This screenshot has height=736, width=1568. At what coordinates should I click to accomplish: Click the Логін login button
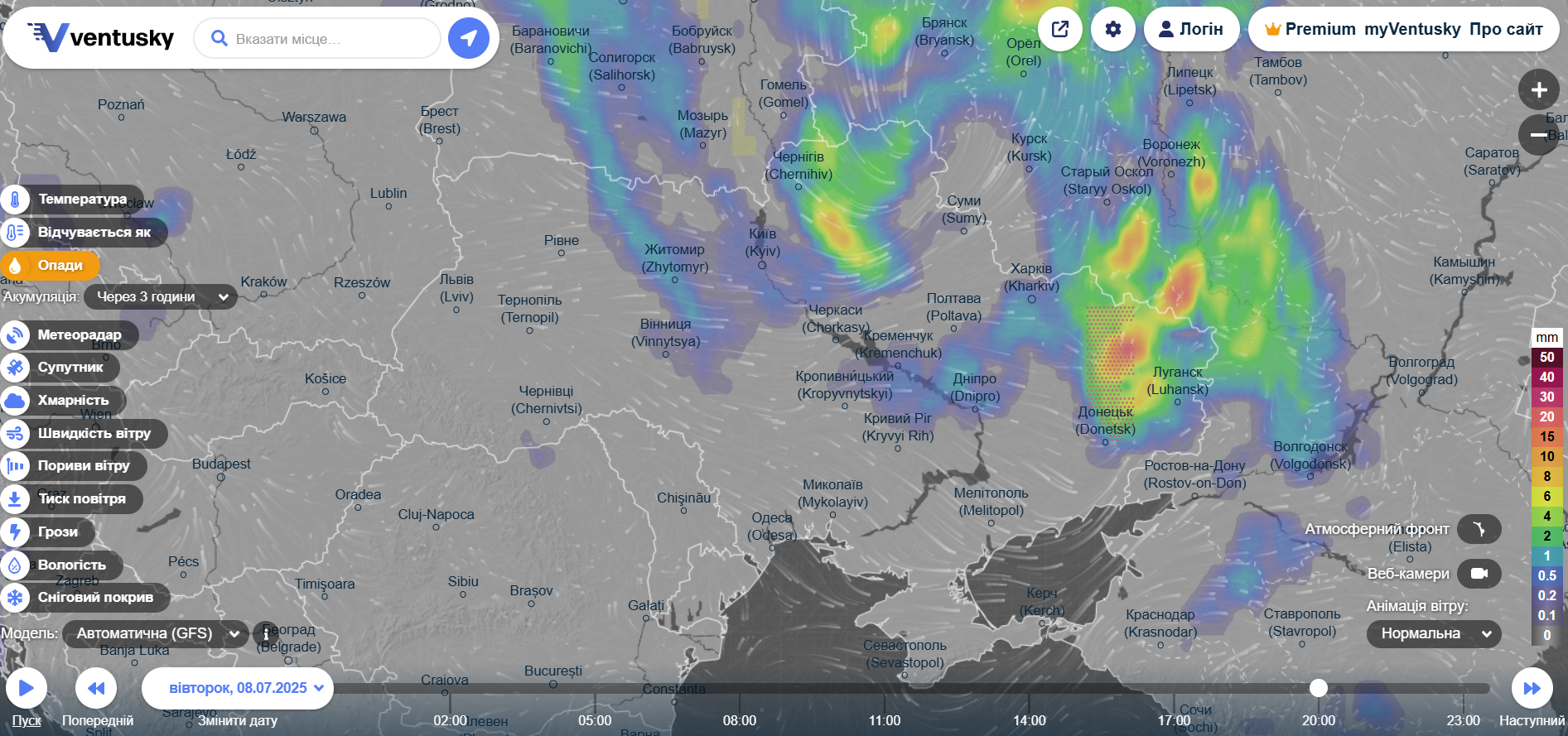click(1191, 29)
